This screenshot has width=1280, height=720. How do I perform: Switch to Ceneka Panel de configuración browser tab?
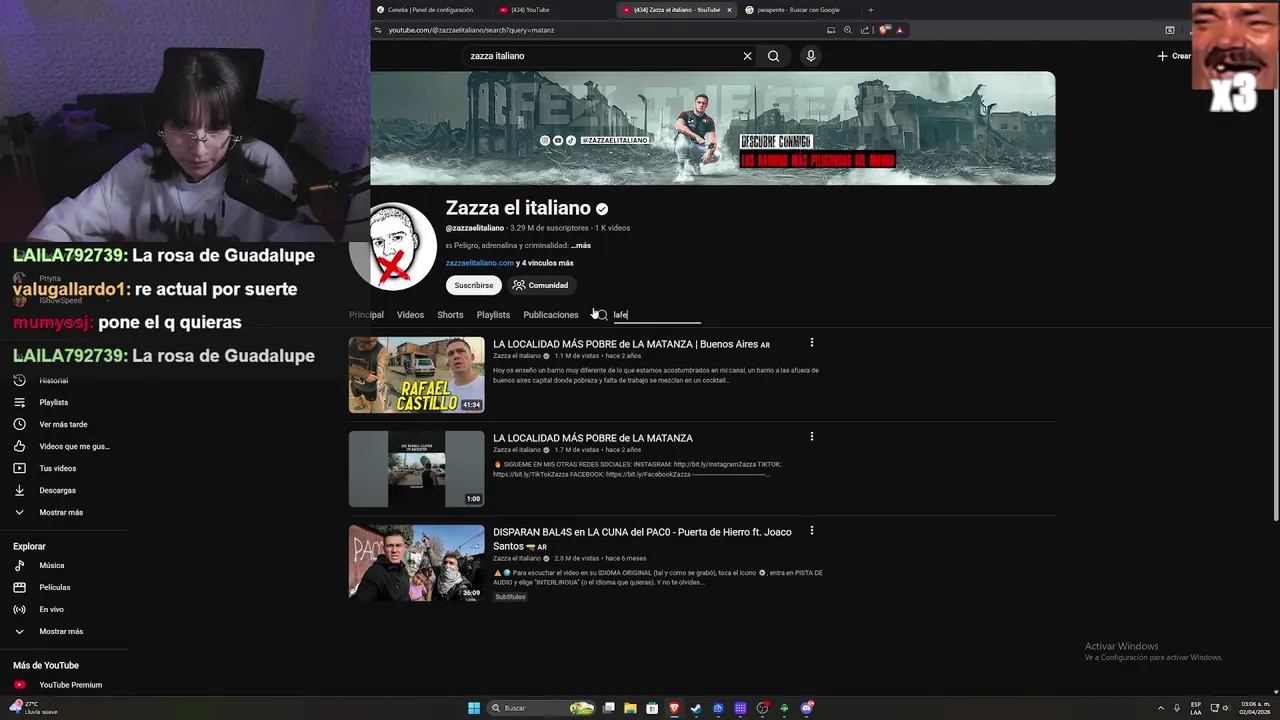(431, 10)
